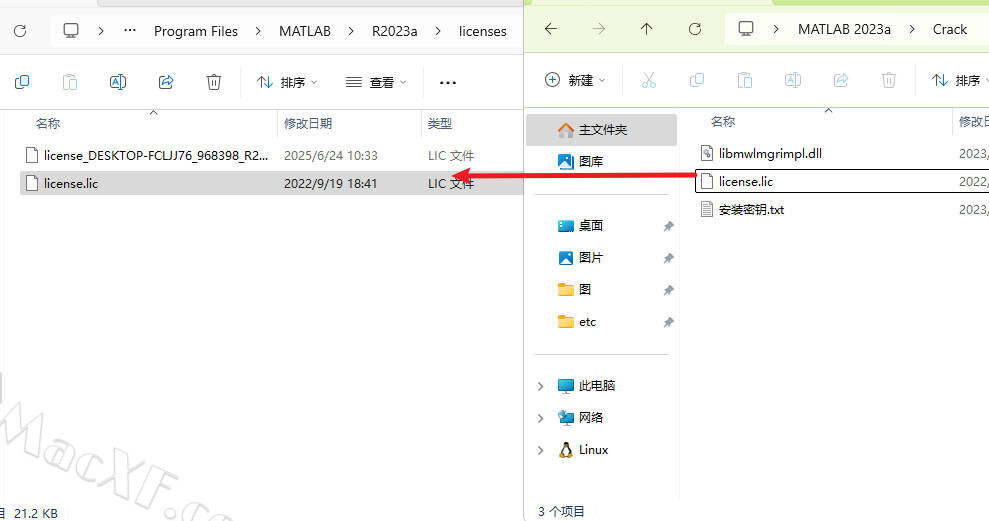Click the 2025/6/24 10:33 date cell
Viewport: 989px width, 521px height.
click(331, 155)
